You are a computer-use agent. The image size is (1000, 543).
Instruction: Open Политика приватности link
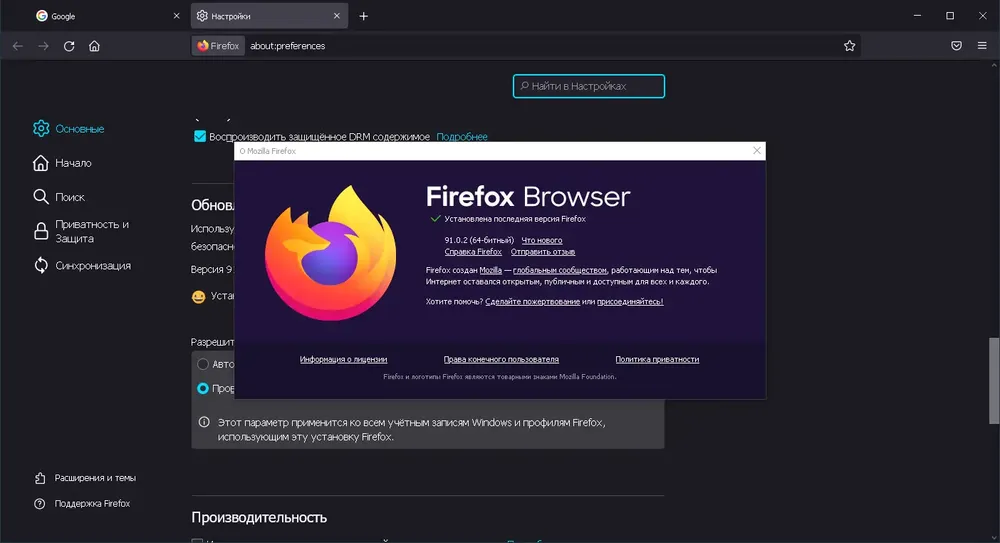click(x=657, y=360)
